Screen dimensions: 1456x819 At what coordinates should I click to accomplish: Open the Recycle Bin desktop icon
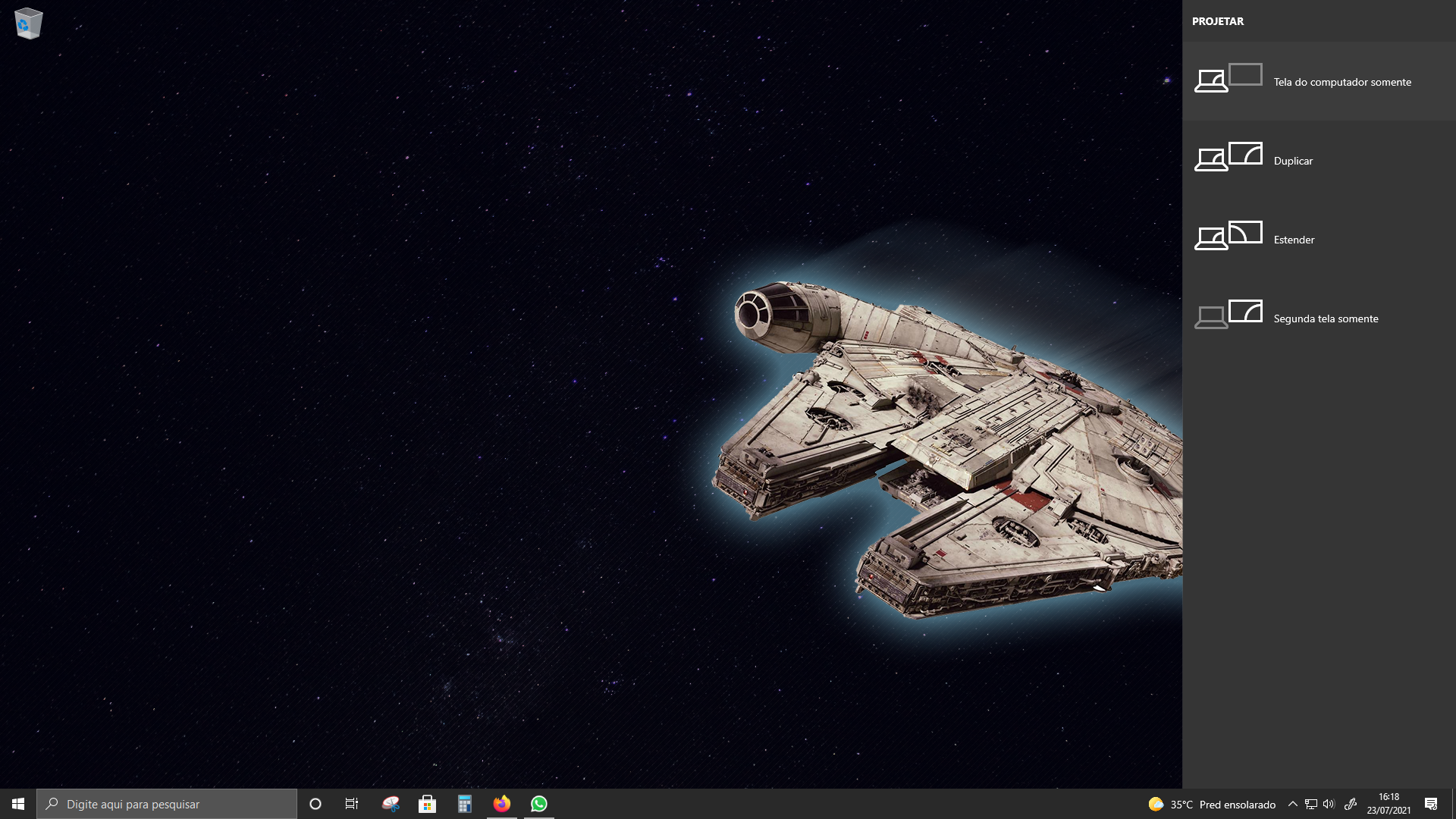tap(28, 24)
